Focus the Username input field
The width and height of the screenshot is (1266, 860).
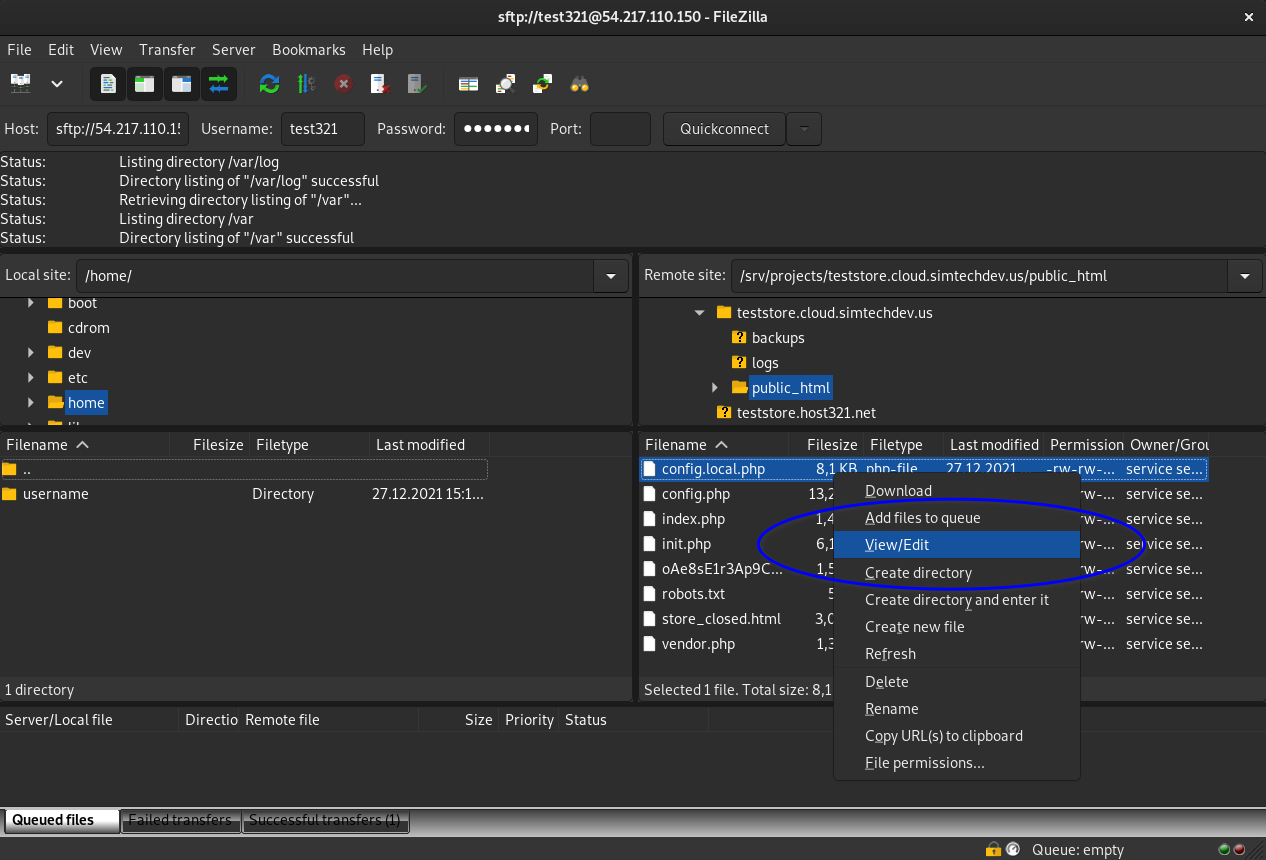322,129
